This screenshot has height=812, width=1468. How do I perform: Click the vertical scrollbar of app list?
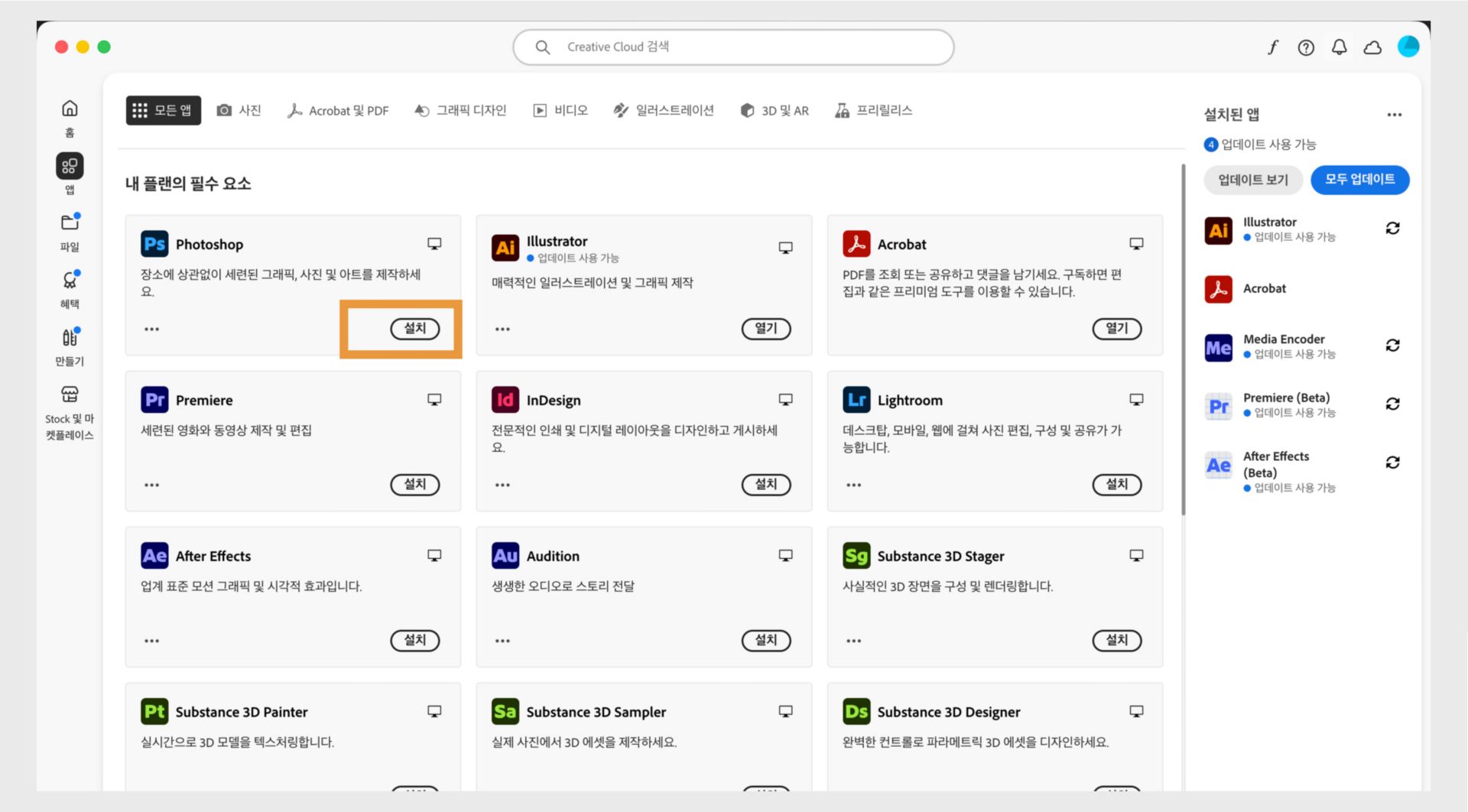pyautogui.click(x=1183, y=340)
